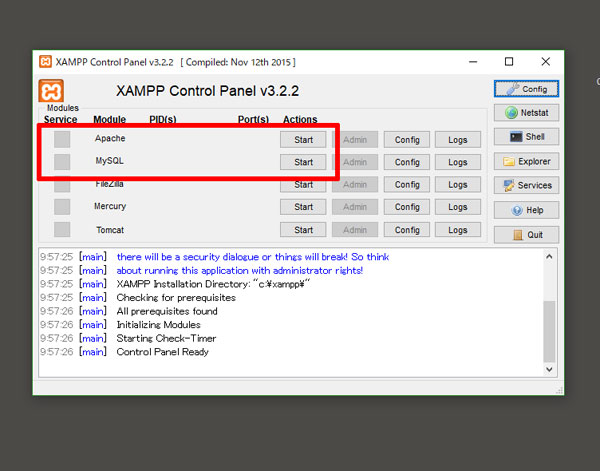Click the Tomcat module name
Screen dimensions: 600x471
coord(110,230)
